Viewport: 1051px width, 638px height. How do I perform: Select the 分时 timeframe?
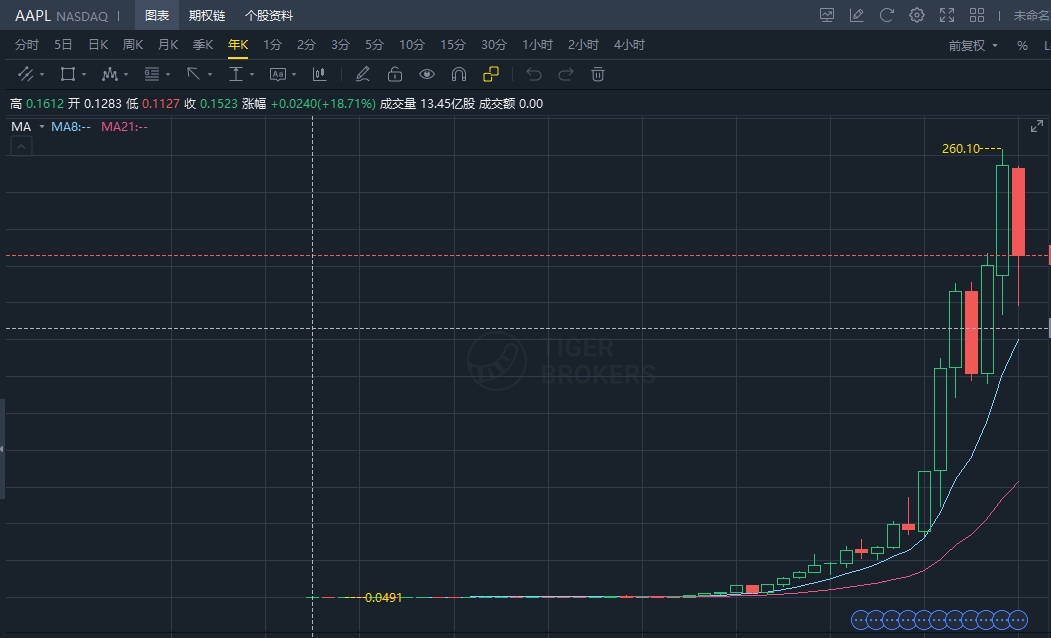[x=27, y=45]
